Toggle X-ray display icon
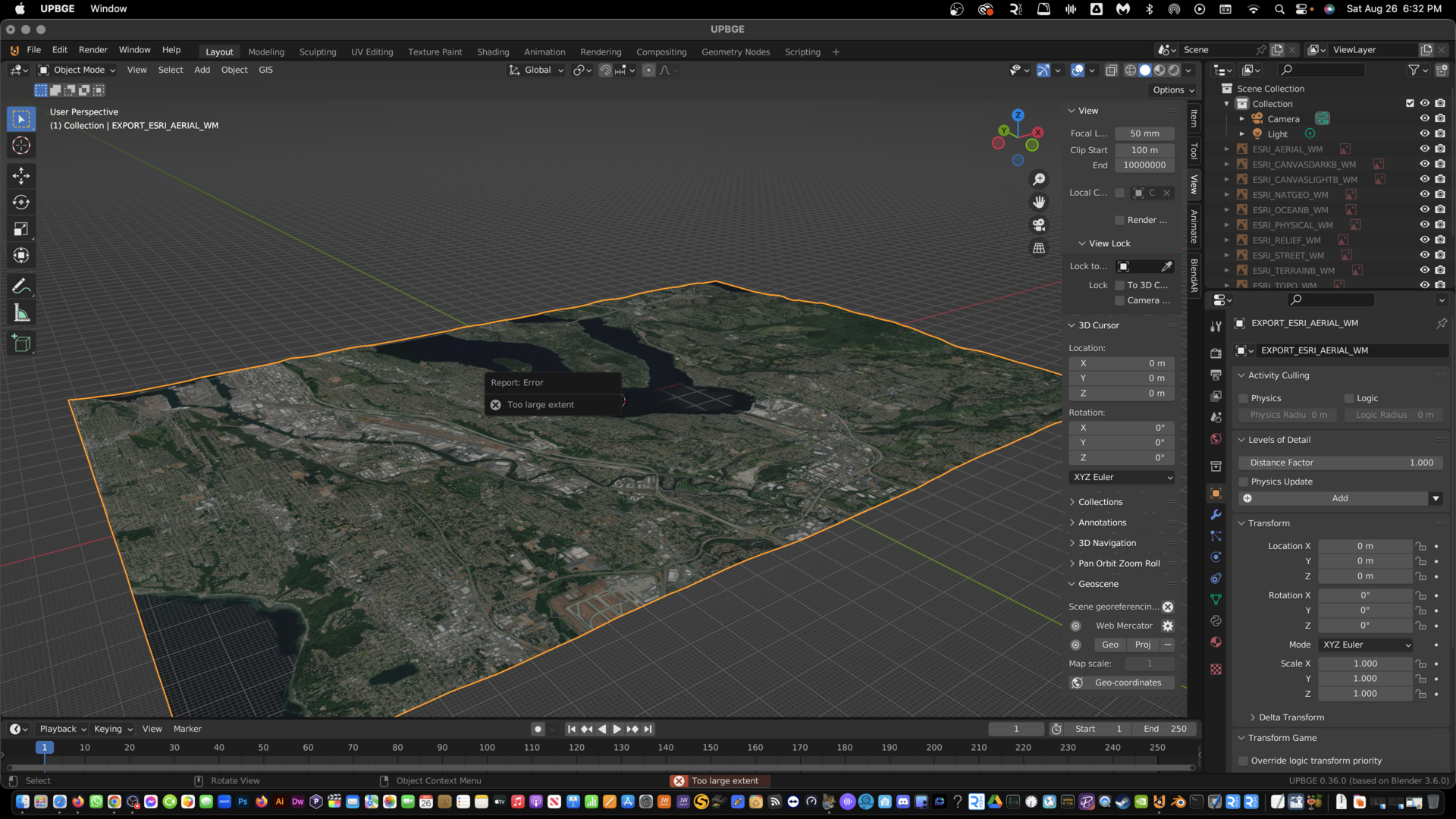This screenshot has width=1456, height=819. [1112, 70]
